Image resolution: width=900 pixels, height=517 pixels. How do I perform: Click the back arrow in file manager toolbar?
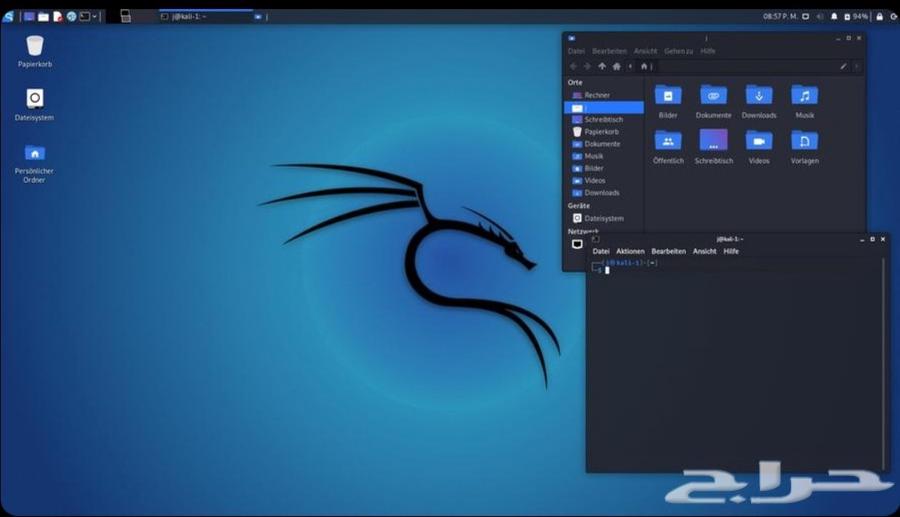(x=573, y=67)
